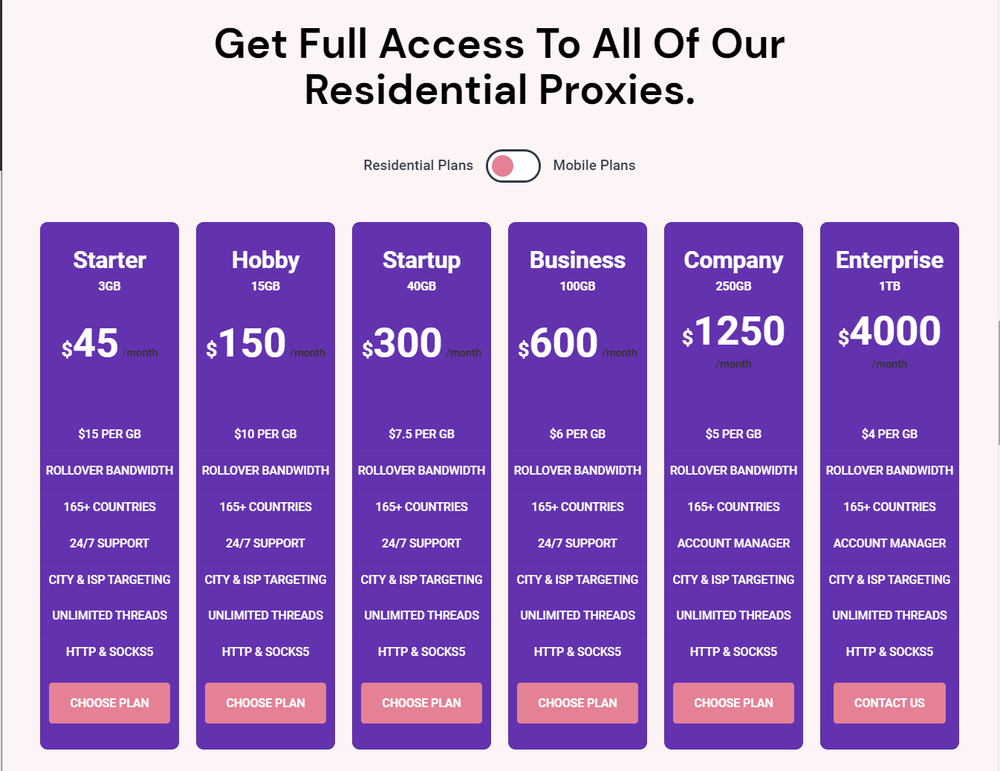The height and width of the screenshot is (771, 1000).
Task: Click the Startup plan title
Action: coord(422,260)
